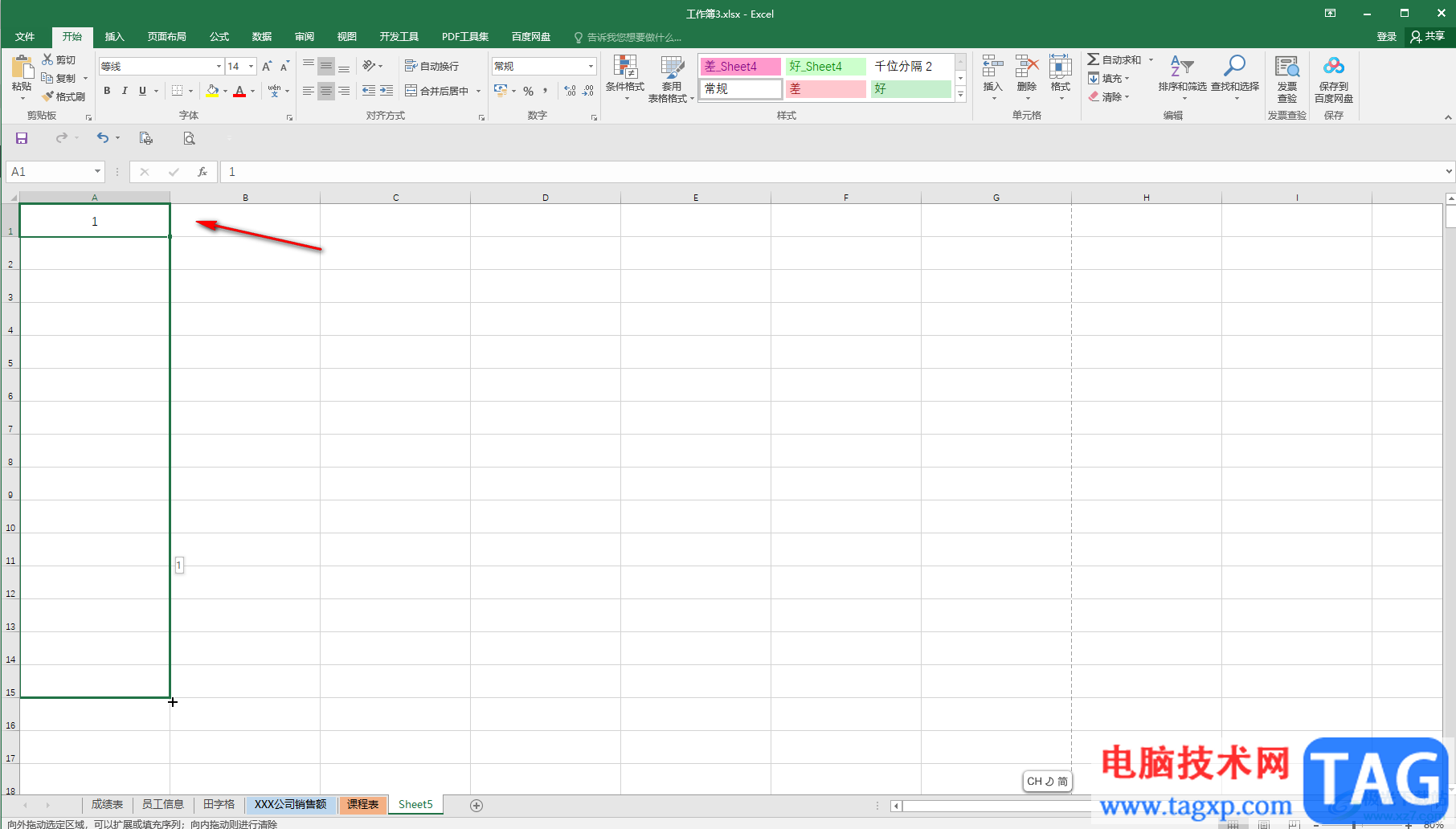
Task: Click the Sign in button
Action: 1386,37
